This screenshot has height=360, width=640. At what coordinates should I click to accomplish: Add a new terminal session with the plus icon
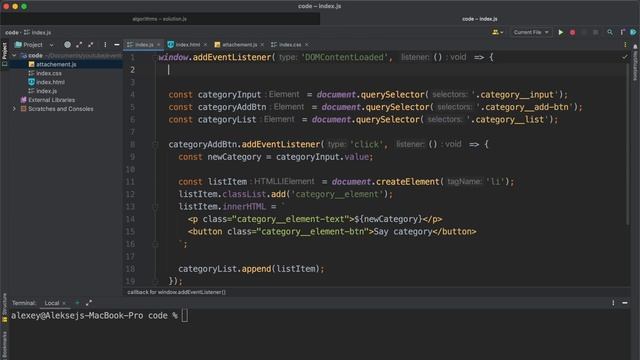click(77, 303)
